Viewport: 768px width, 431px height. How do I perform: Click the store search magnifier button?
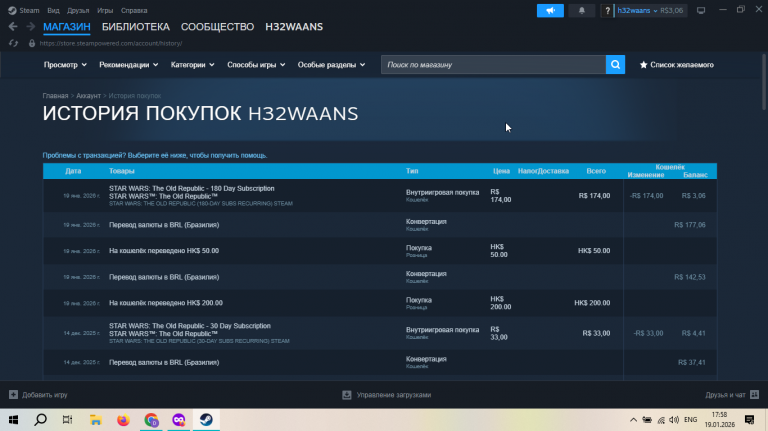click(615, 65)
